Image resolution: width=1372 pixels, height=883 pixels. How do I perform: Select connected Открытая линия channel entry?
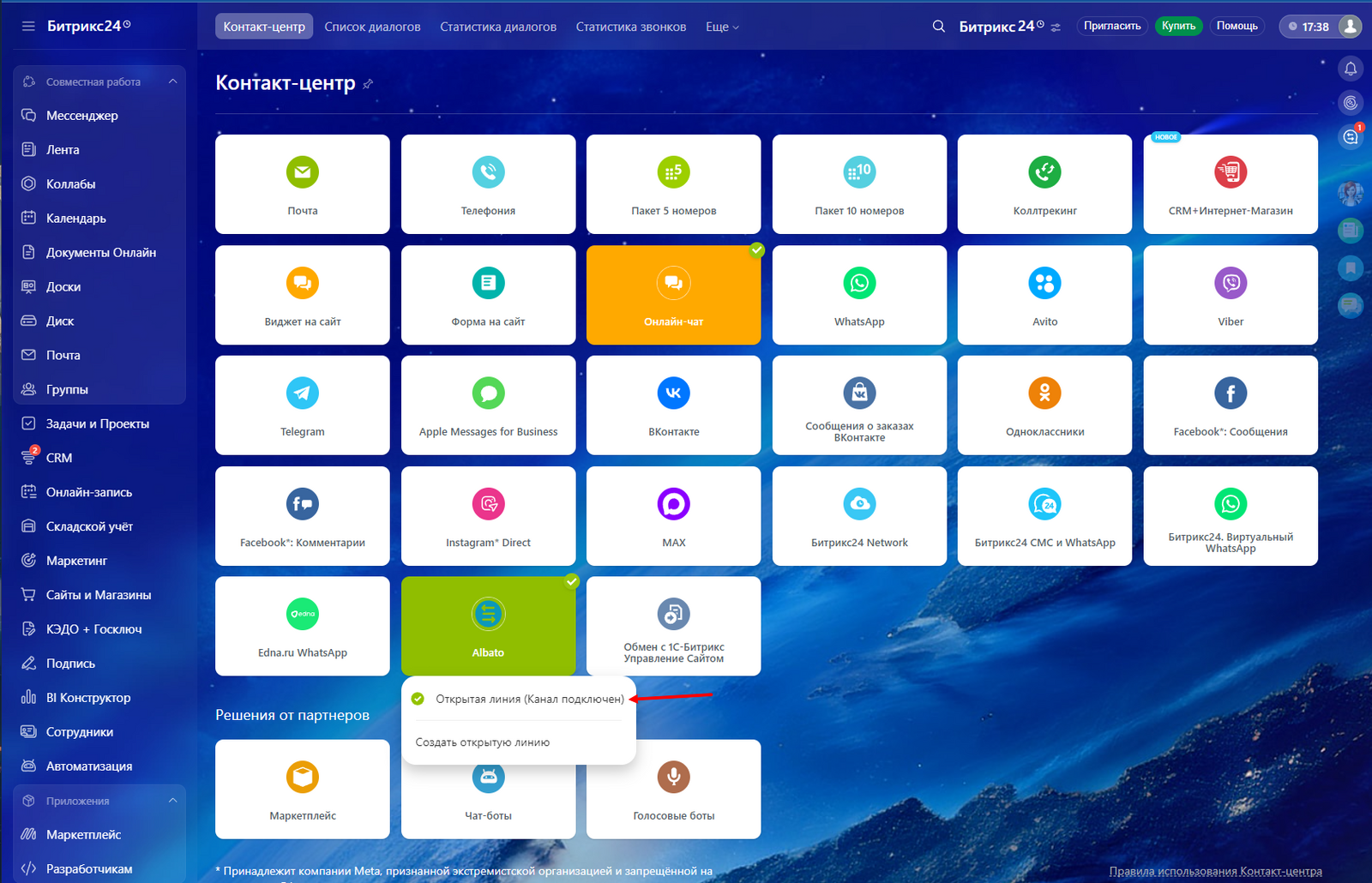click(529, 699)
